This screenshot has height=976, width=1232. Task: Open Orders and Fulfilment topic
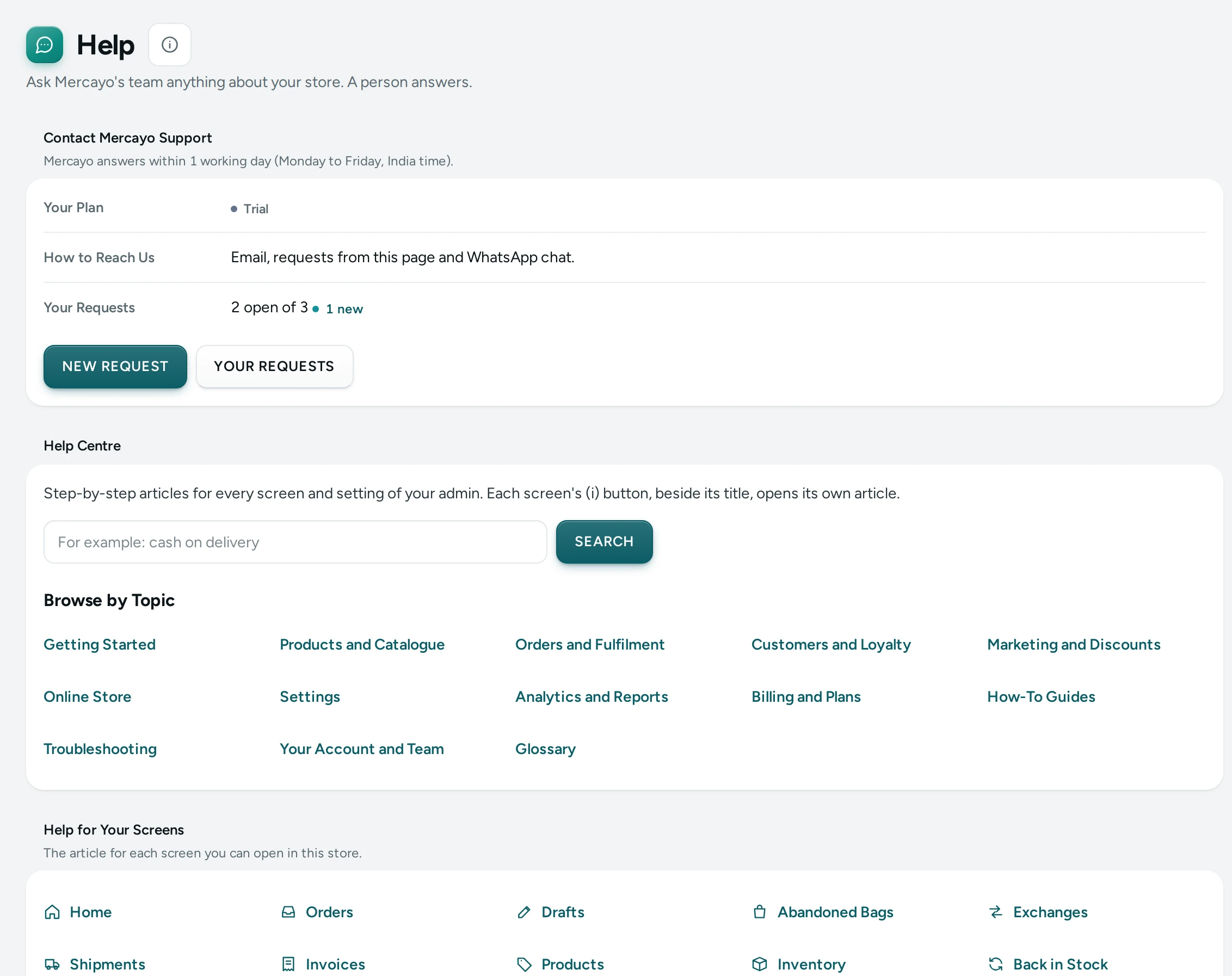click(590, 645)
